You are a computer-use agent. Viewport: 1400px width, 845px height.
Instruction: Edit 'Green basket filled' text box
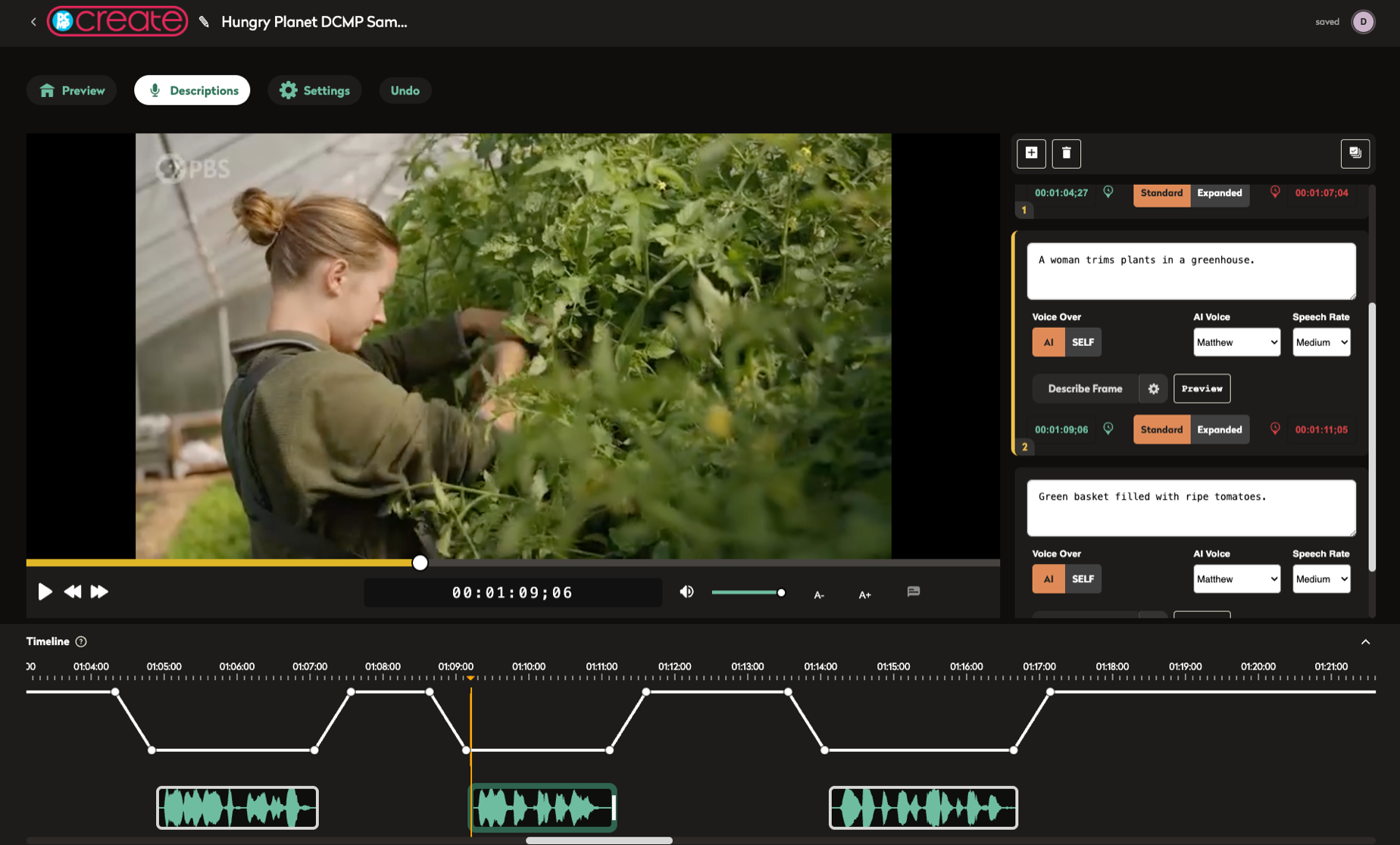[1191, 508]
